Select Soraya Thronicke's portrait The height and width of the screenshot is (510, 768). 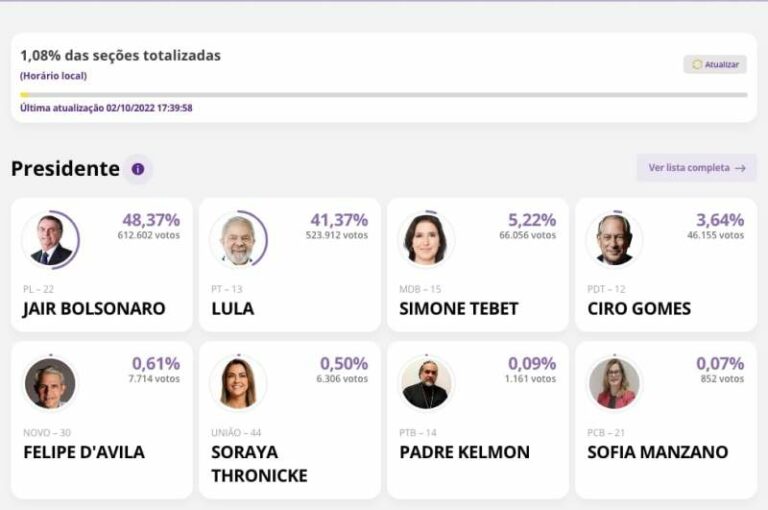238,383
